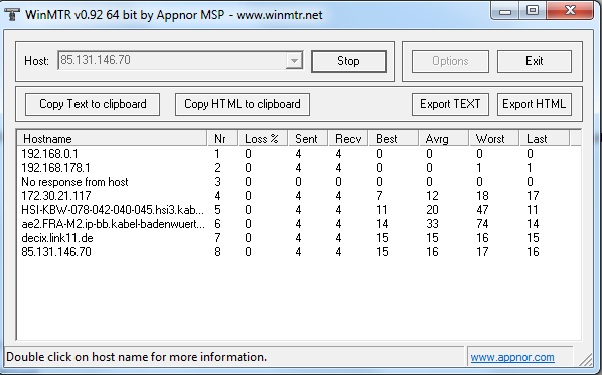Screen dimensions: 602x375
Task: Copy HTML to clipboard
Action: [x=242, y=104]
